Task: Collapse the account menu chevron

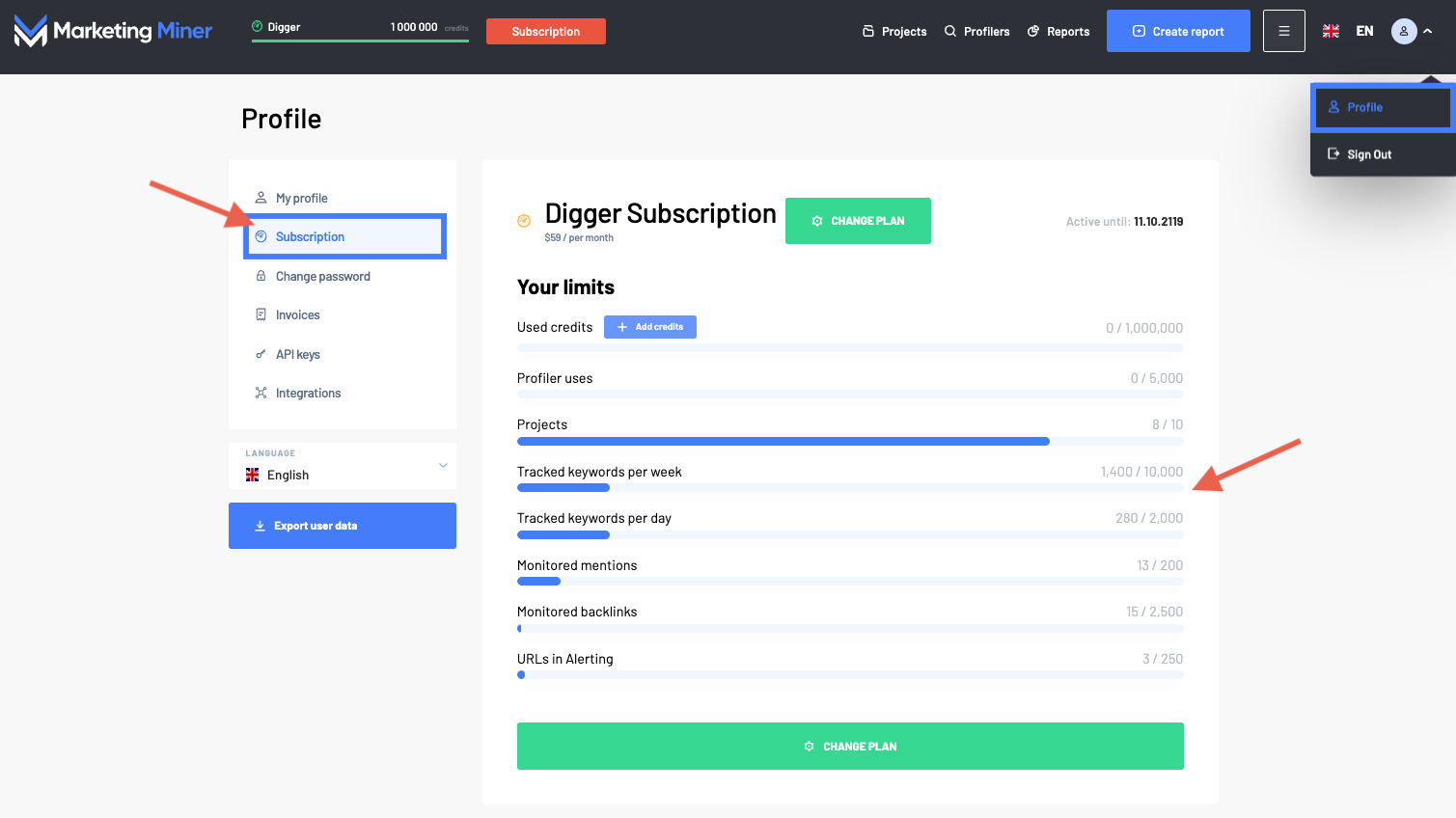Action: 1428,31
